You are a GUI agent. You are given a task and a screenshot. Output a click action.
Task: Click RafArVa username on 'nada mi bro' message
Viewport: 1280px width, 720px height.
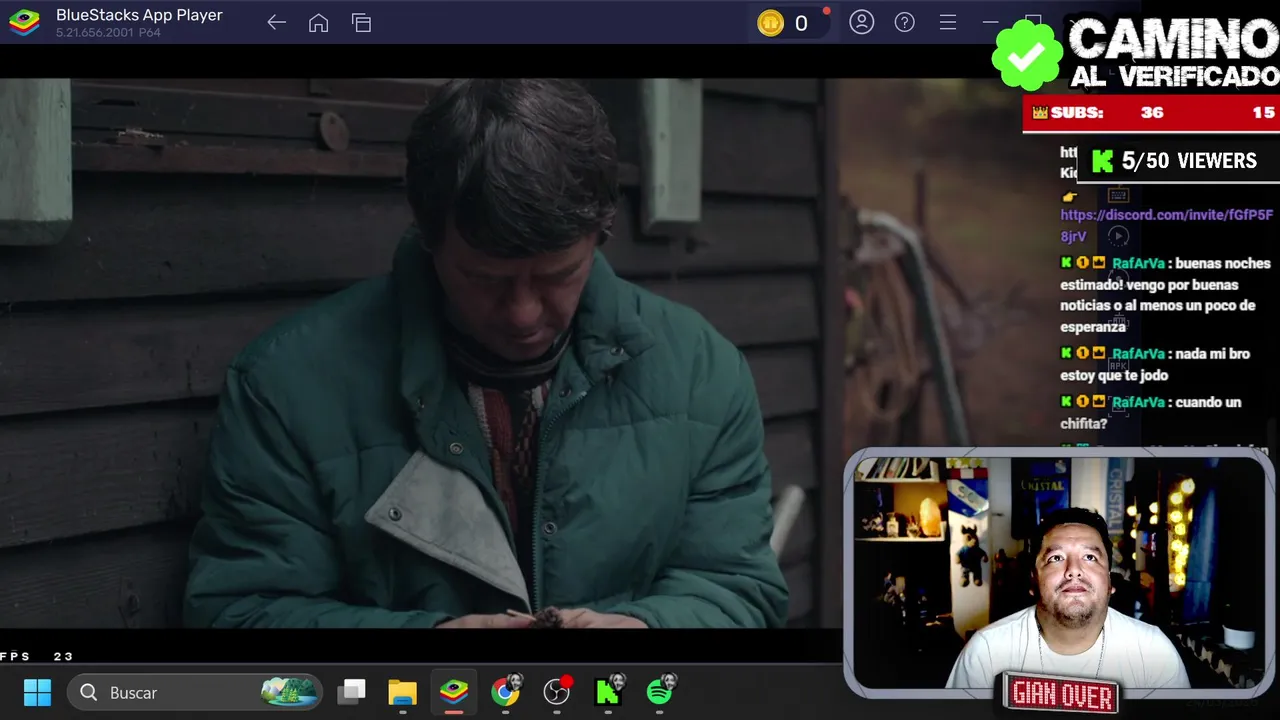[1138, 354]
